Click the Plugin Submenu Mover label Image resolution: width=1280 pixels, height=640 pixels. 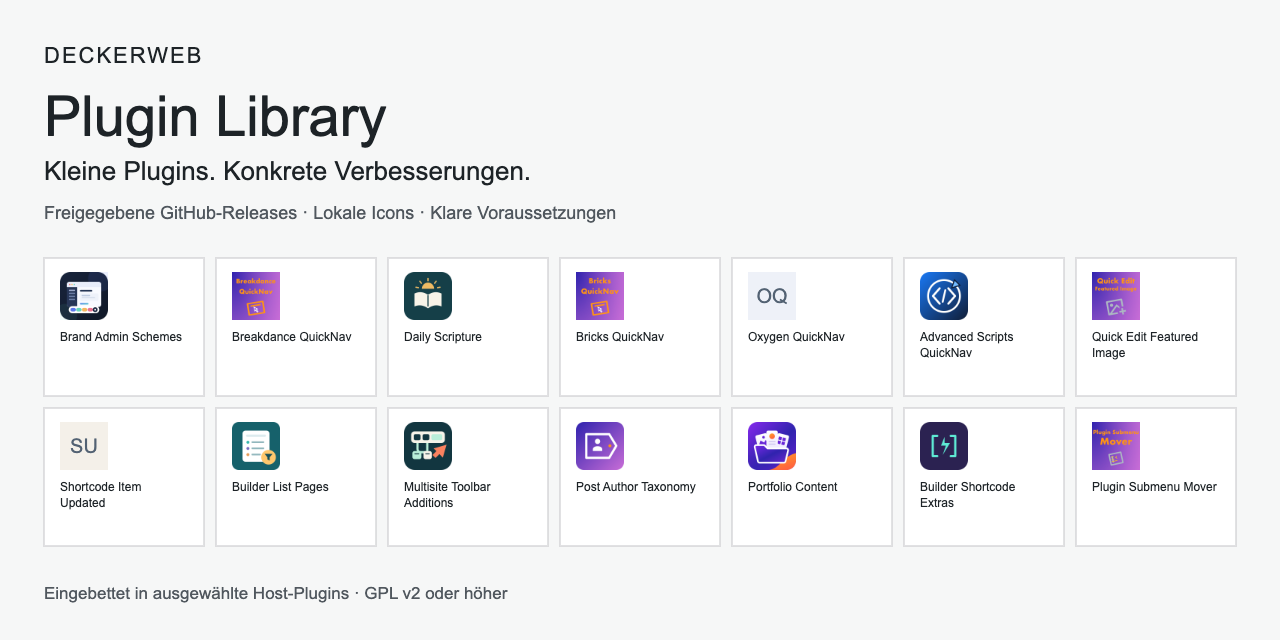1154,487
